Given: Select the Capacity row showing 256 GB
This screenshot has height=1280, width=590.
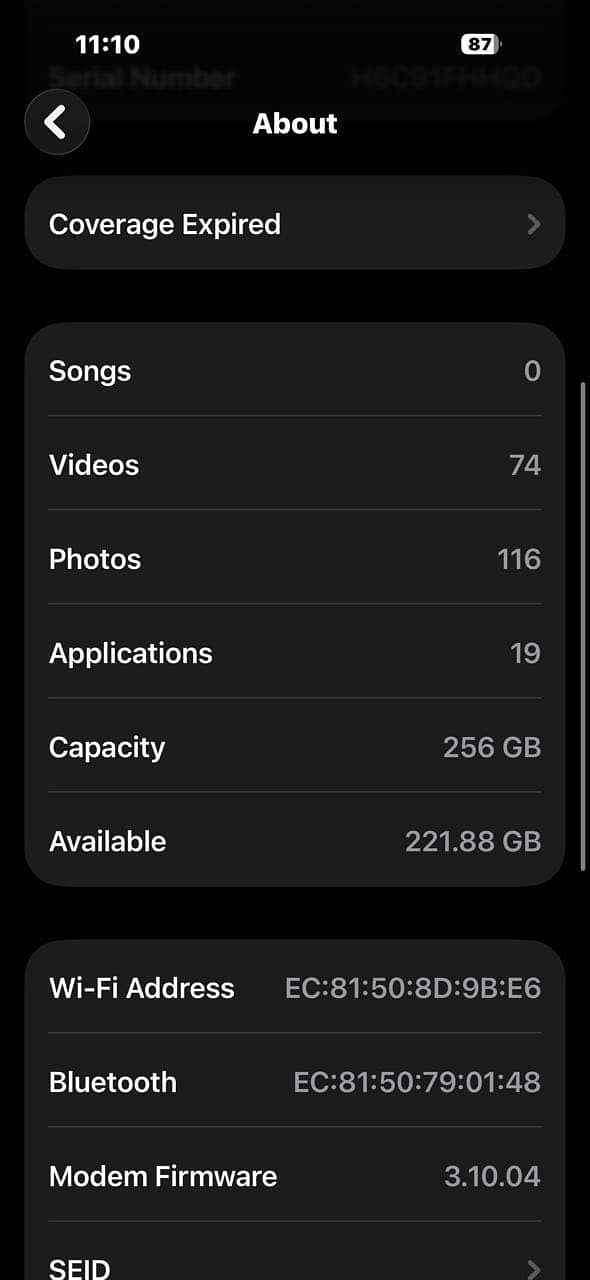Looking at the screenshot, I should tap(295, 746).
